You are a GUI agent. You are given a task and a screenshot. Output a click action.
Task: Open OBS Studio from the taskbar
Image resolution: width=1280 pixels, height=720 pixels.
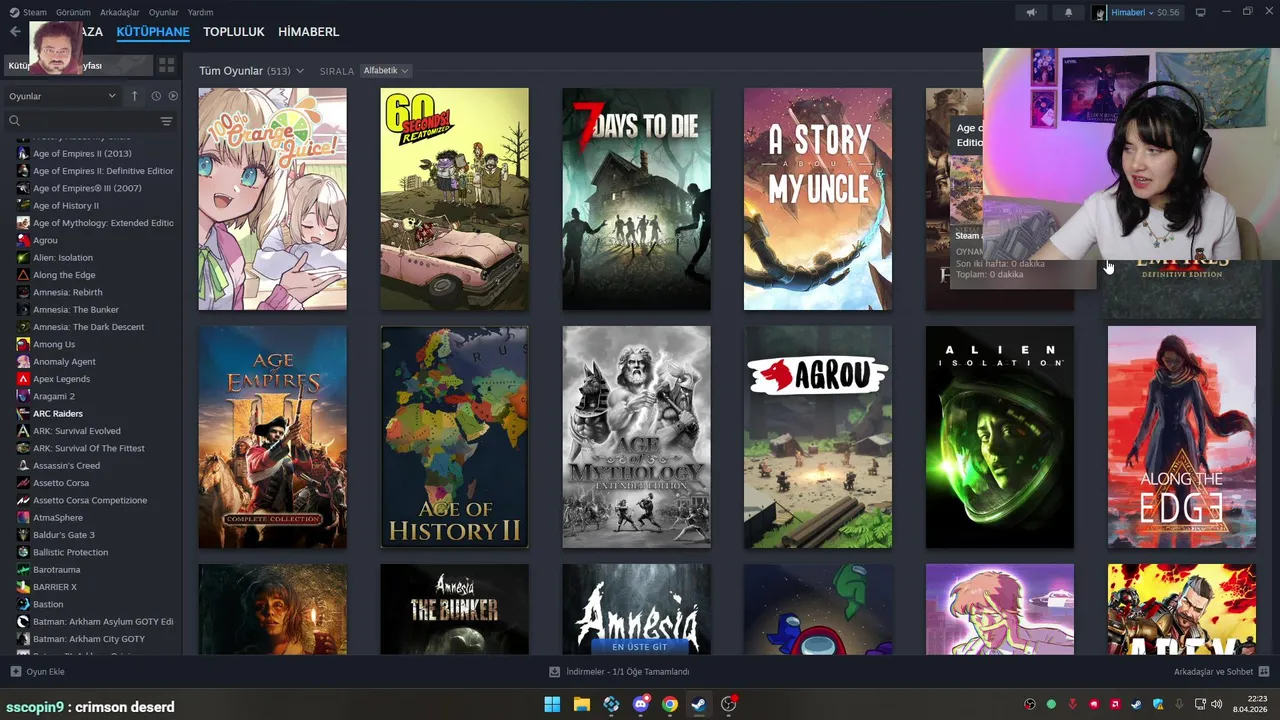click(x=729, y=704)
